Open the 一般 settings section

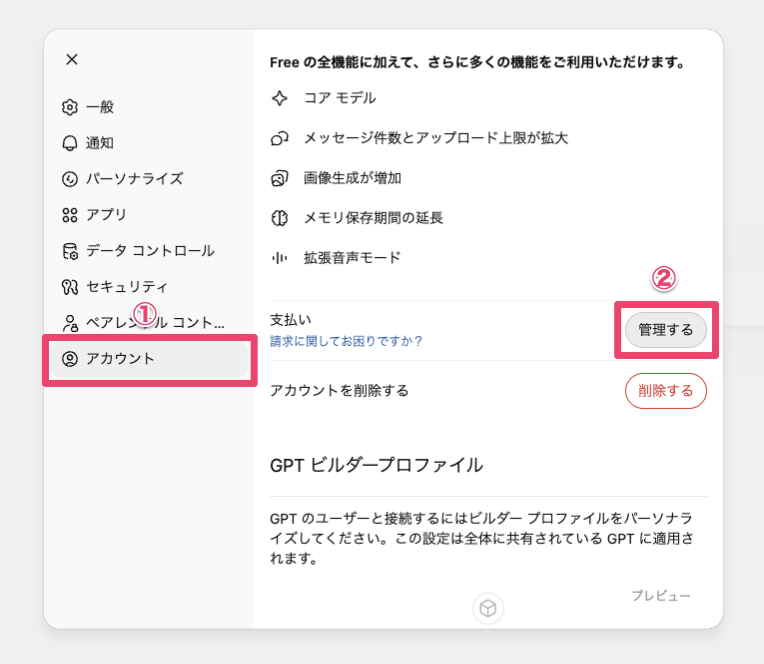(150, 107)
